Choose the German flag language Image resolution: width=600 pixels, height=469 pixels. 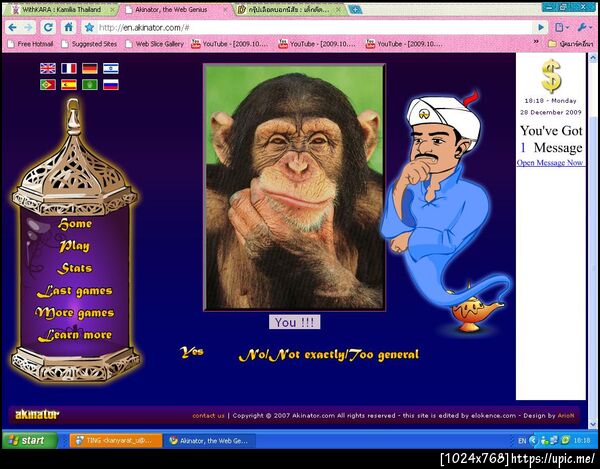(x=90, y=68)
